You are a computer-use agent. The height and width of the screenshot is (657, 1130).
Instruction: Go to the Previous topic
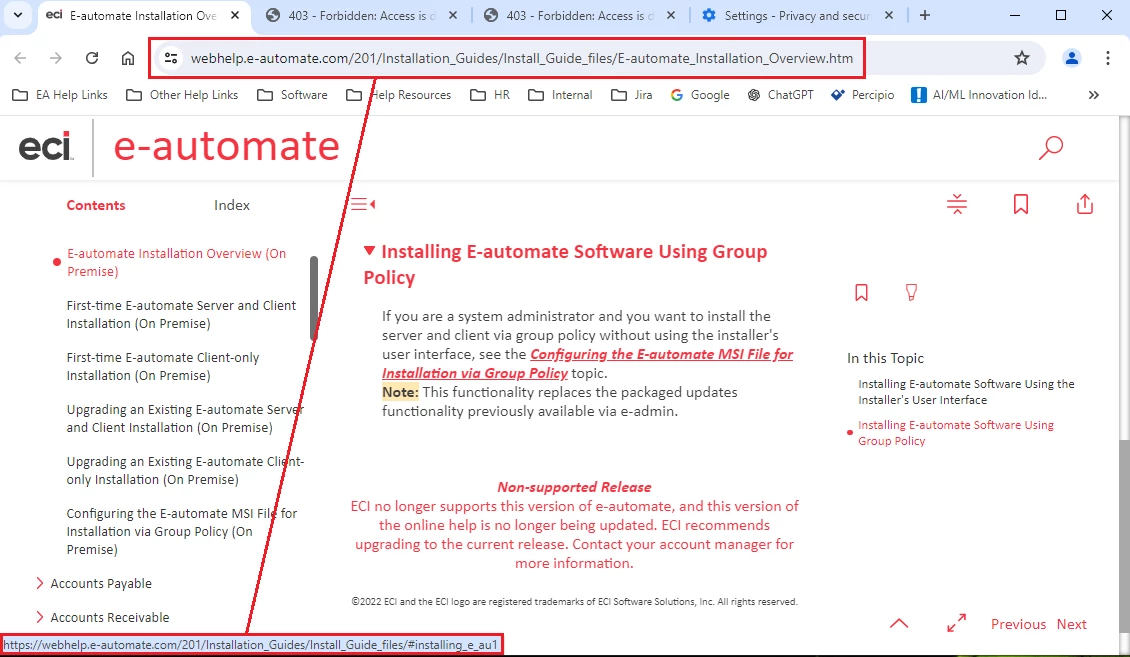(x=1018, y=625)
